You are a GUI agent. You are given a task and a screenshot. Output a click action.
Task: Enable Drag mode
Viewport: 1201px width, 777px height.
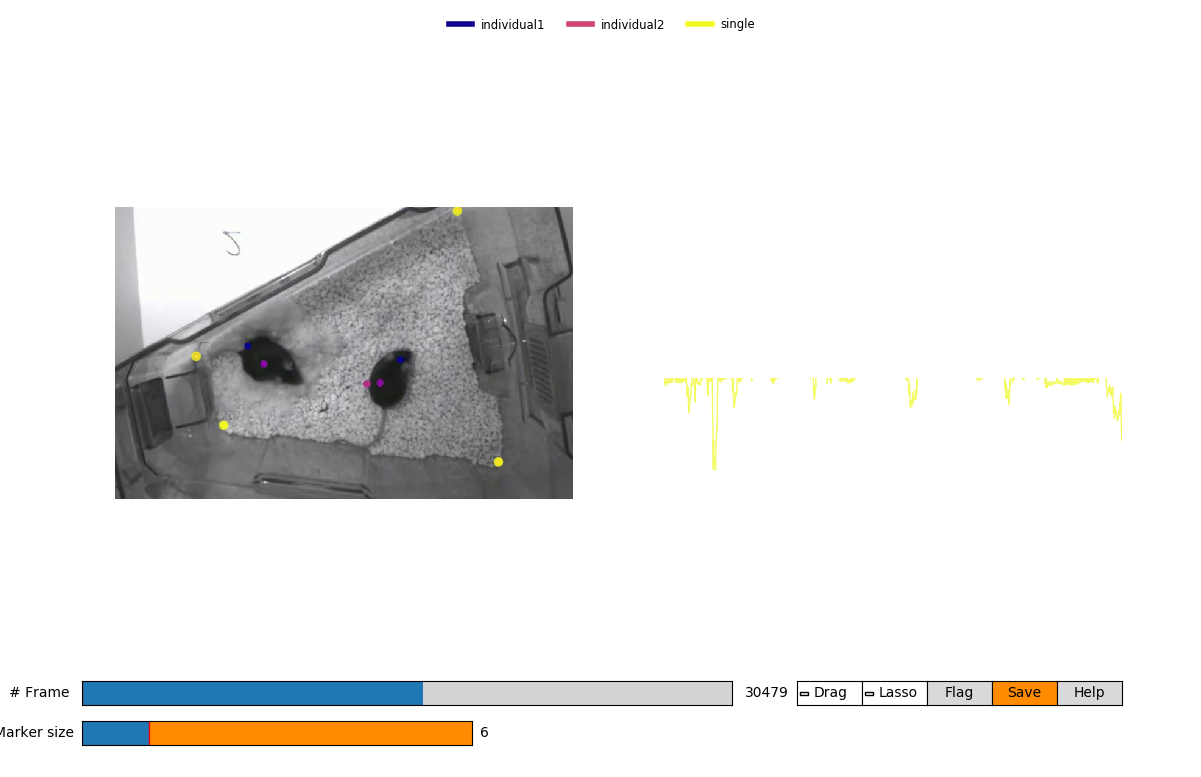[x=828, y=692]
